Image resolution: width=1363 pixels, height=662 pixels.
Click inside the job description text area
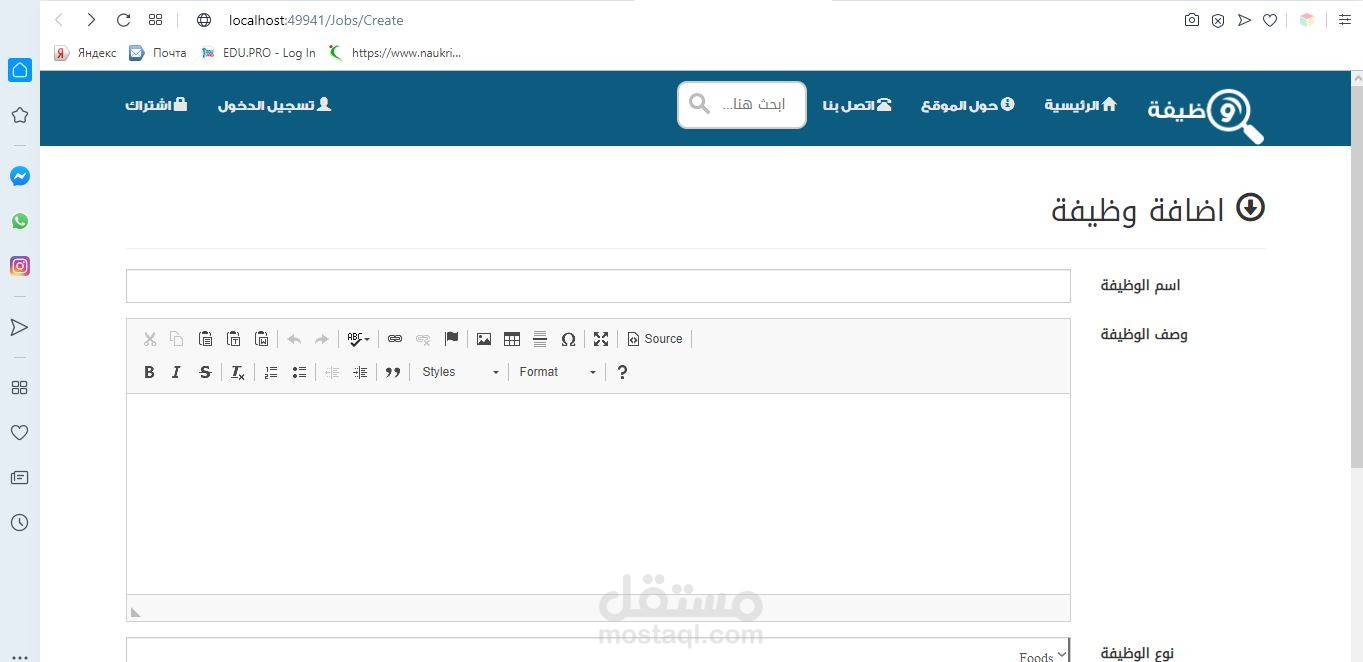coord(598,494)
